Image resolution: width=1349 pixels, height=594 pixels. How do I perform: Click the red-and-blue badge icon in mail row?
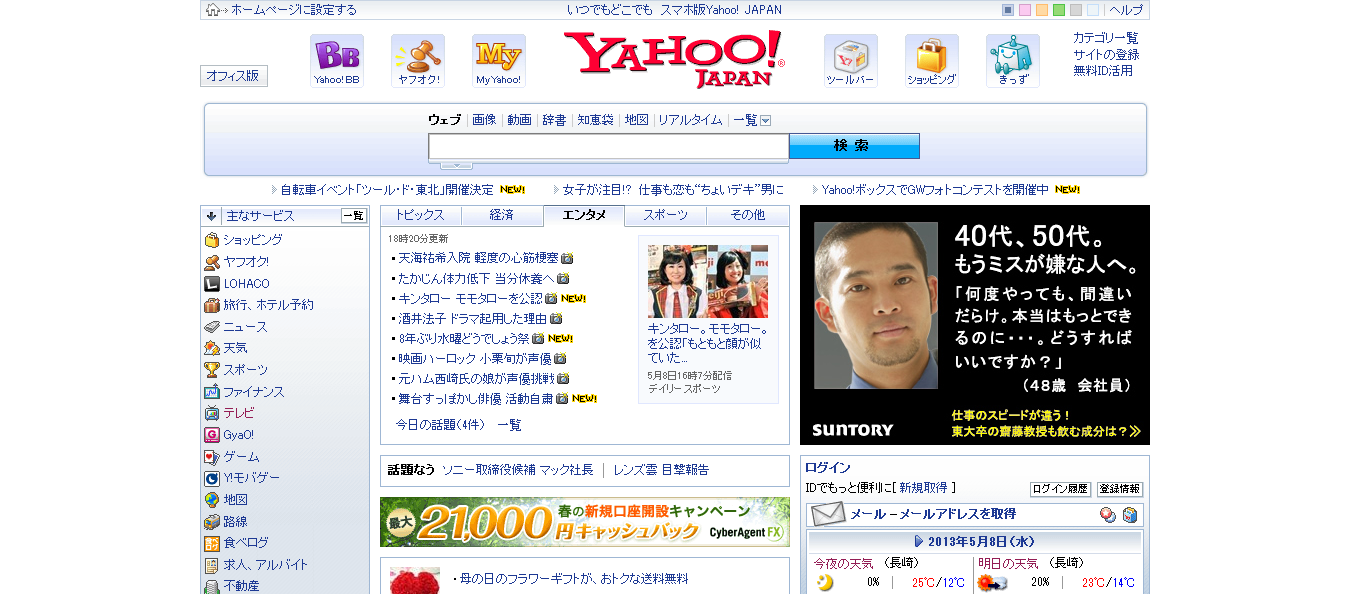click(x=1108, y=515)
